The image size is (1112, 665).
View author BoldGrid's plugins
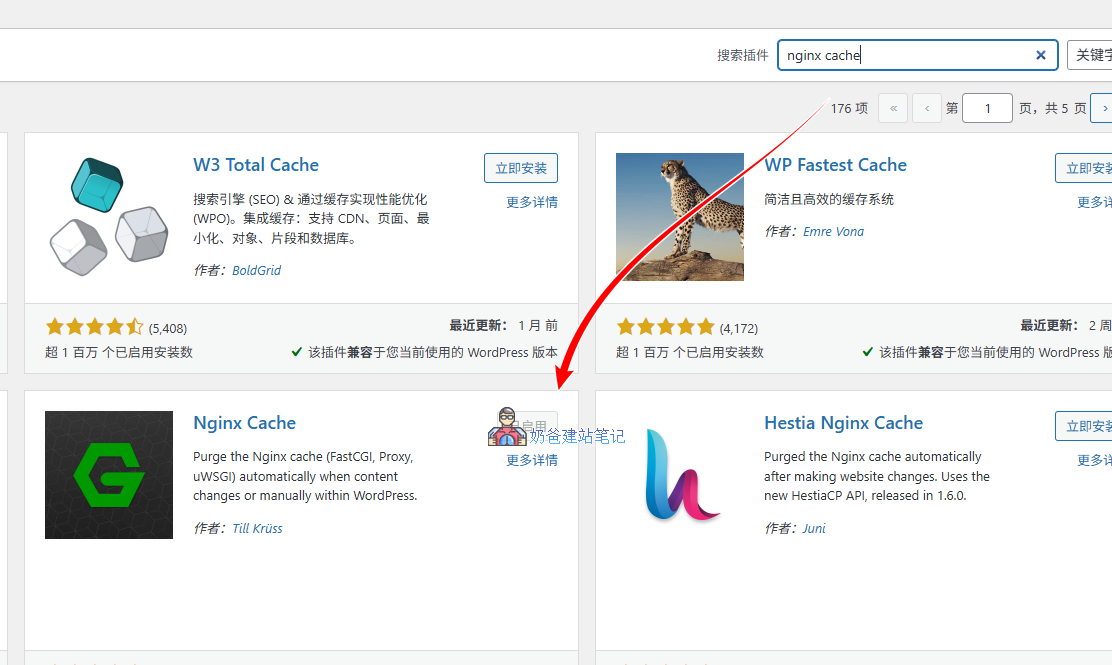pos(256,270)
